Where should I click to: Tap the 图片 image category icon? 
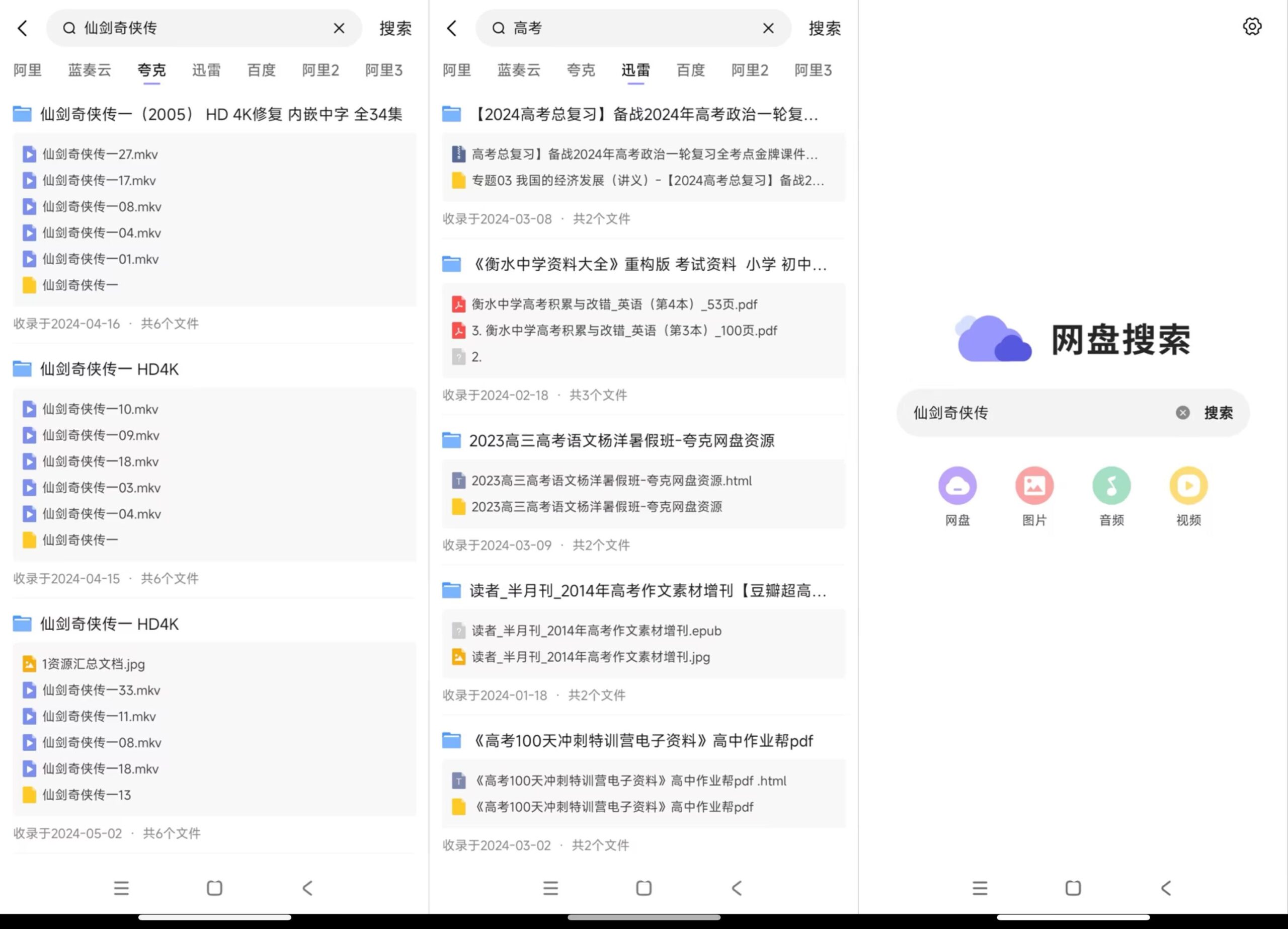1034,485
